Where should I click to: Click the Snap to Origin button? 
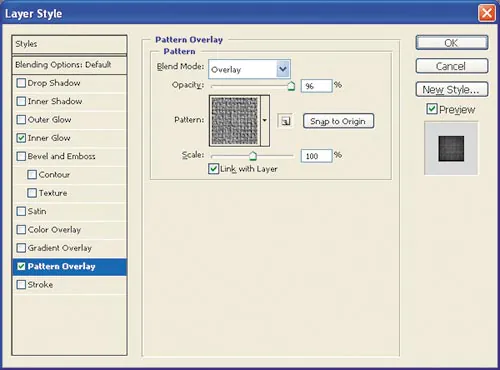(x=338, y=121)
